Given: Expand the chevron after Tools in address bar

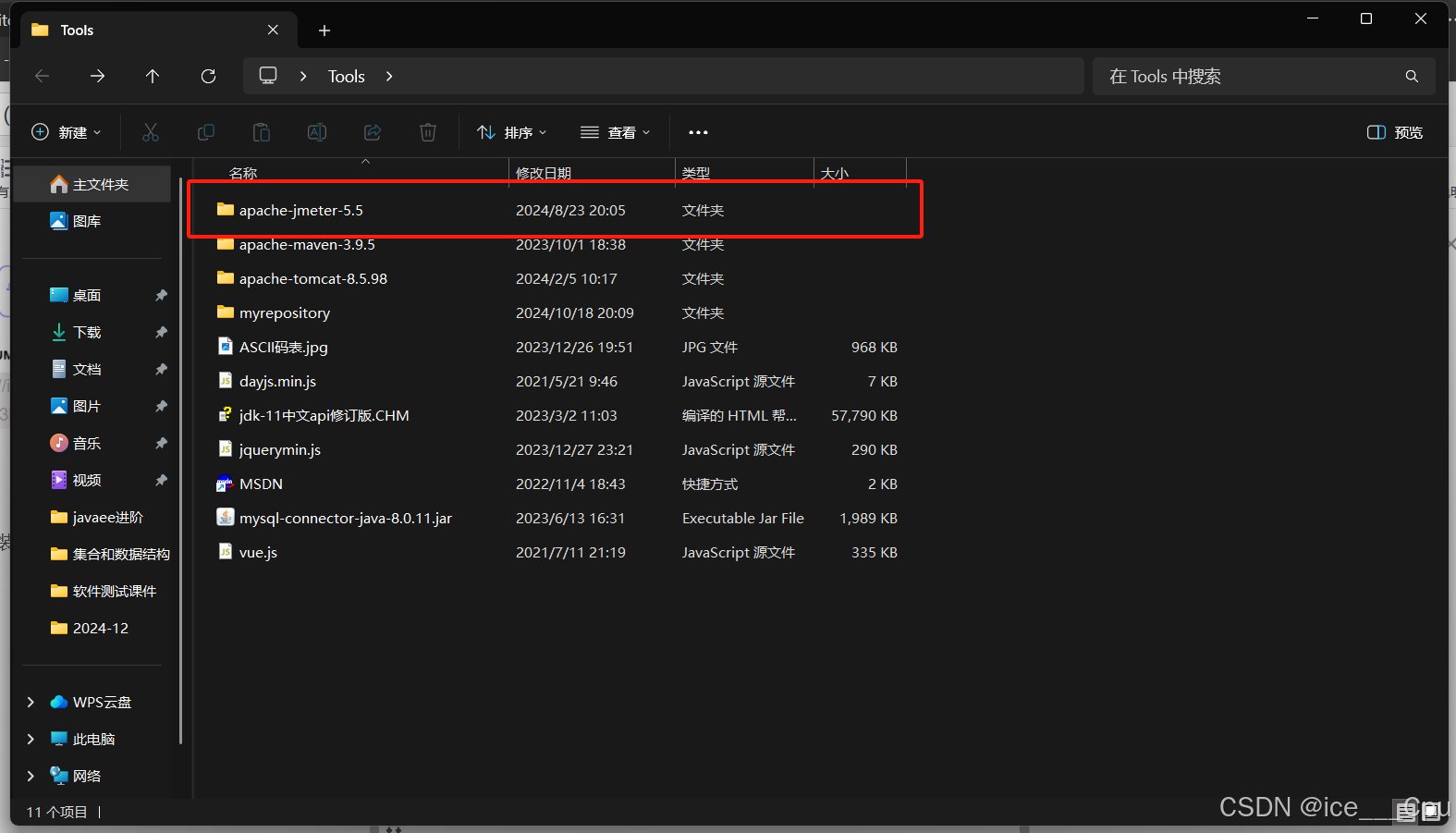Looking at the screenshot, I should coord(389,77).
